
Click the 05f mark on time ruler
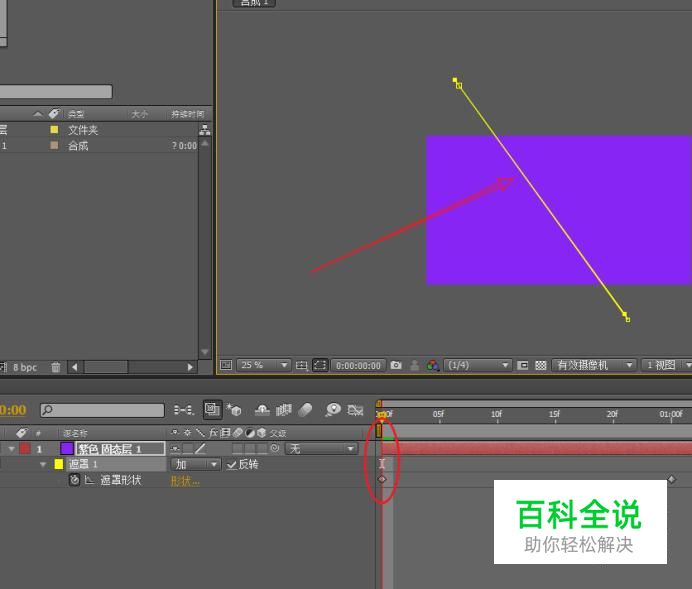(438, 414)
